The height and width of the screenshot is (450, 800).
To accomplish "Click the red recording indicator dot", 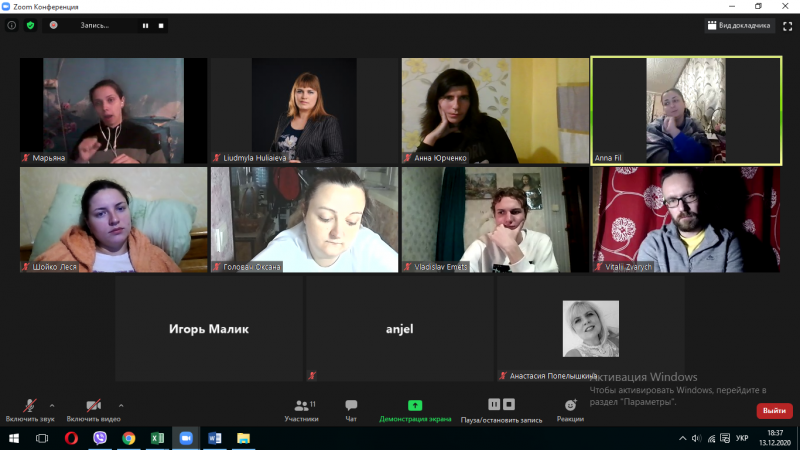I will click(54, 25).
